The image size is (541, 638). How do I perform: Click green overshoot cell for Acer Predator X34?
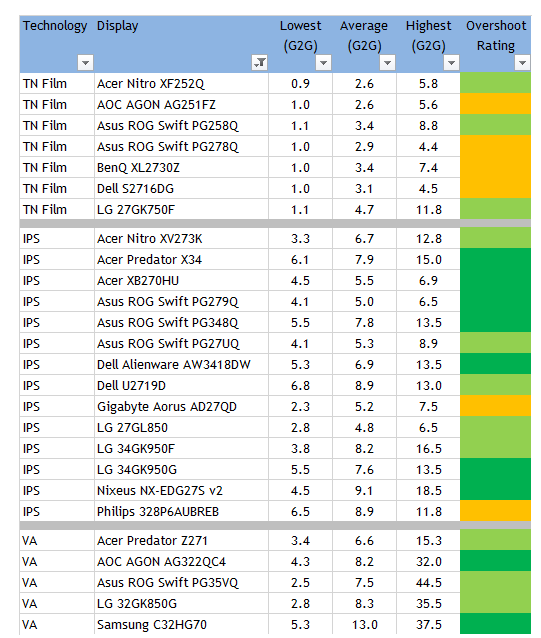[495, 260]
